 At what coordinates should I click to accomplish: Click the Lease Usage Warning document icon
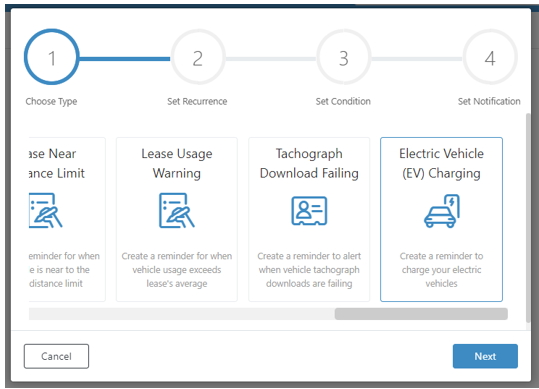177,210
